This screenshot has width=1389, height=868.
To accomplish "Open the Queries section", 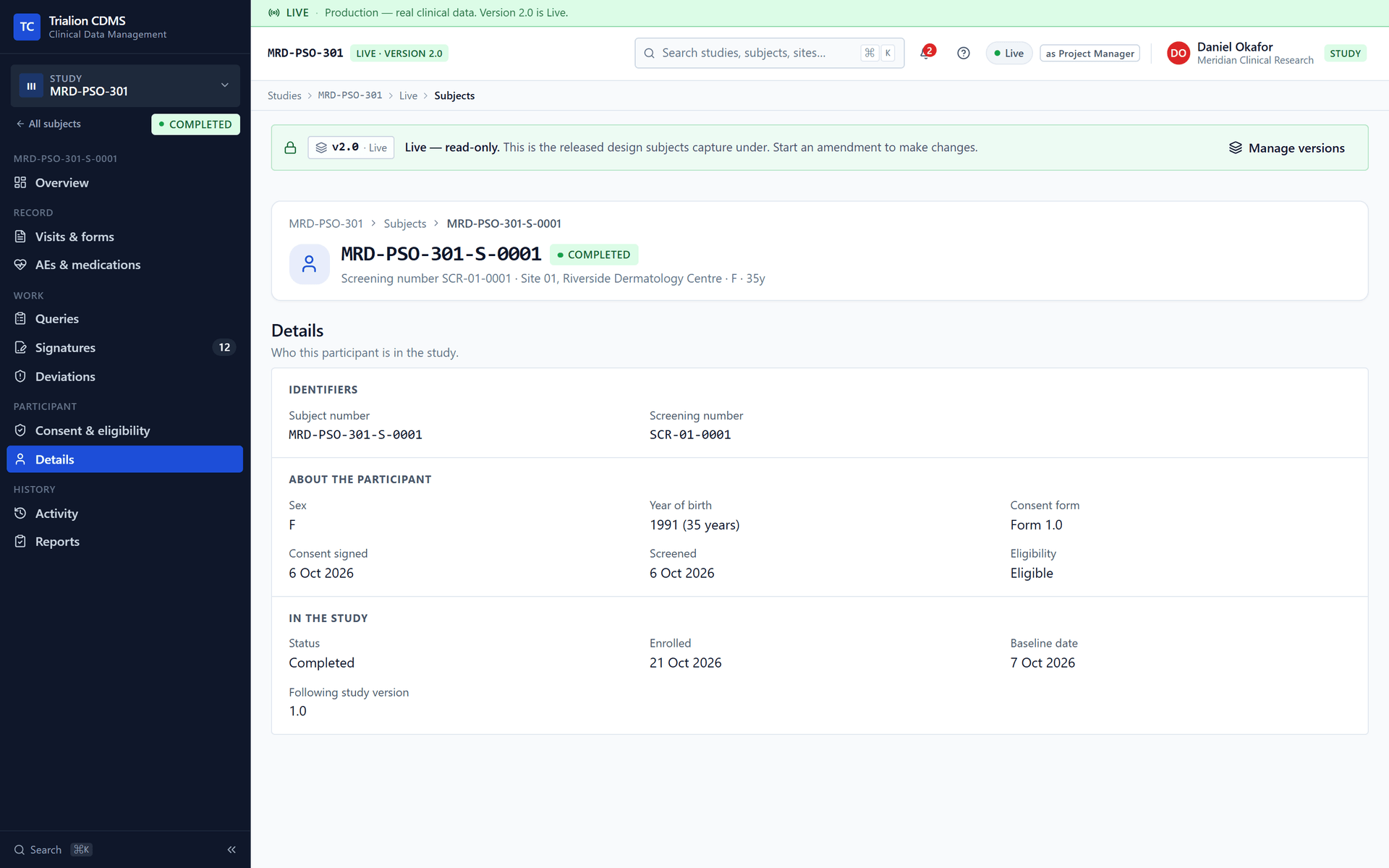I will [124, 319].
